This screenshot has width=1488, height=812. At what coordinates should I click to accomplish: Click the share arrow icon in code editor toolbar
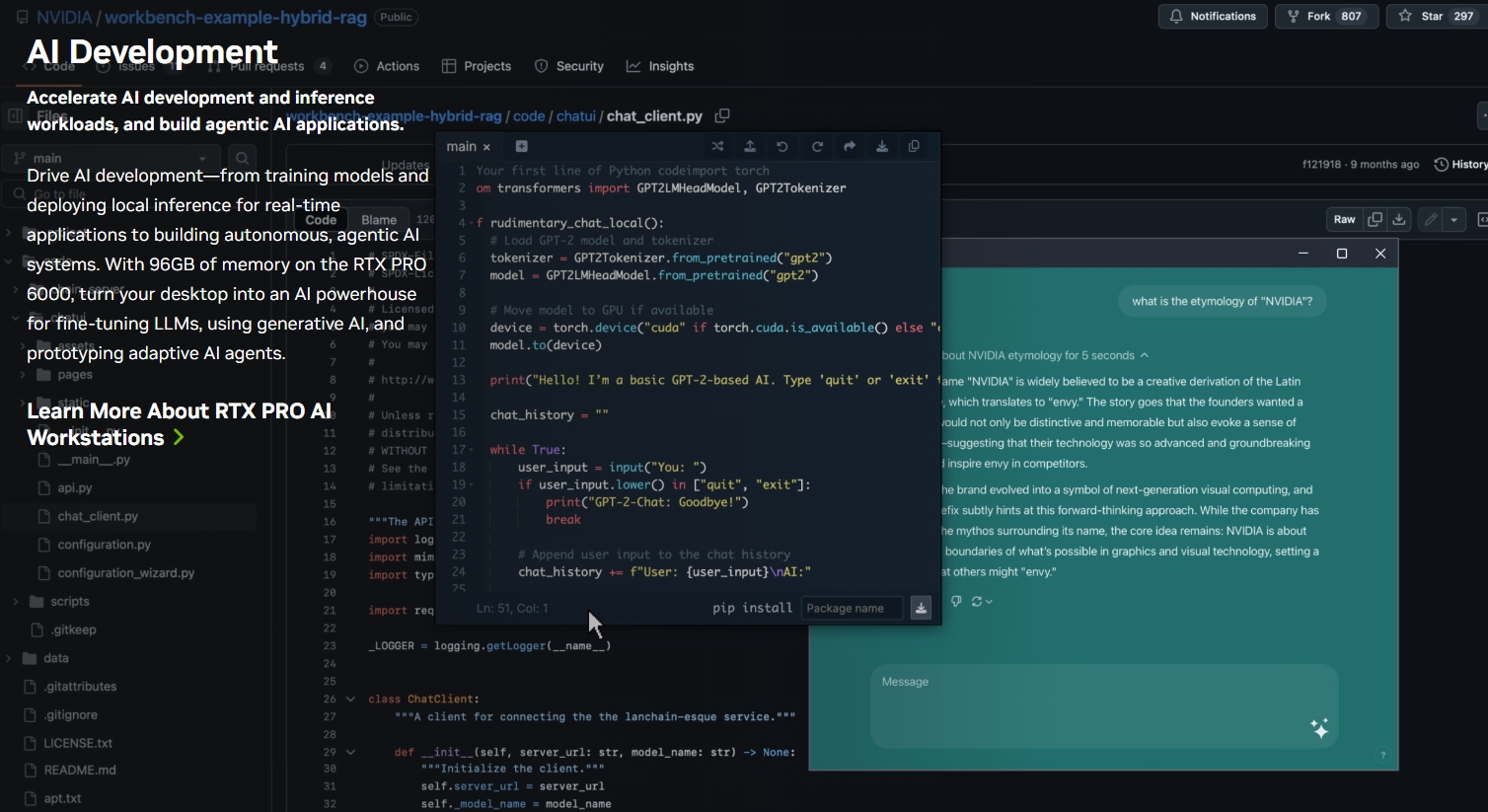tap(850, 146)
